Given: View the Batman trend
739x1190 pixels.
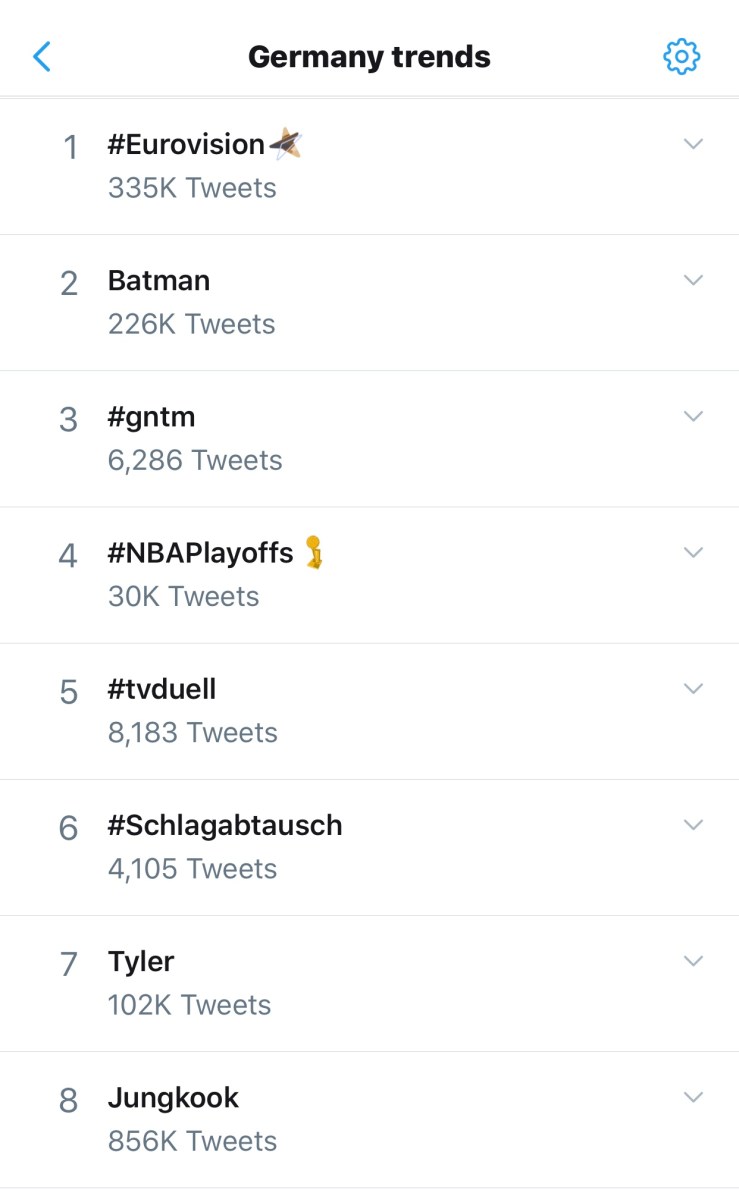Looking at the screenshot, I should [159, 281].
